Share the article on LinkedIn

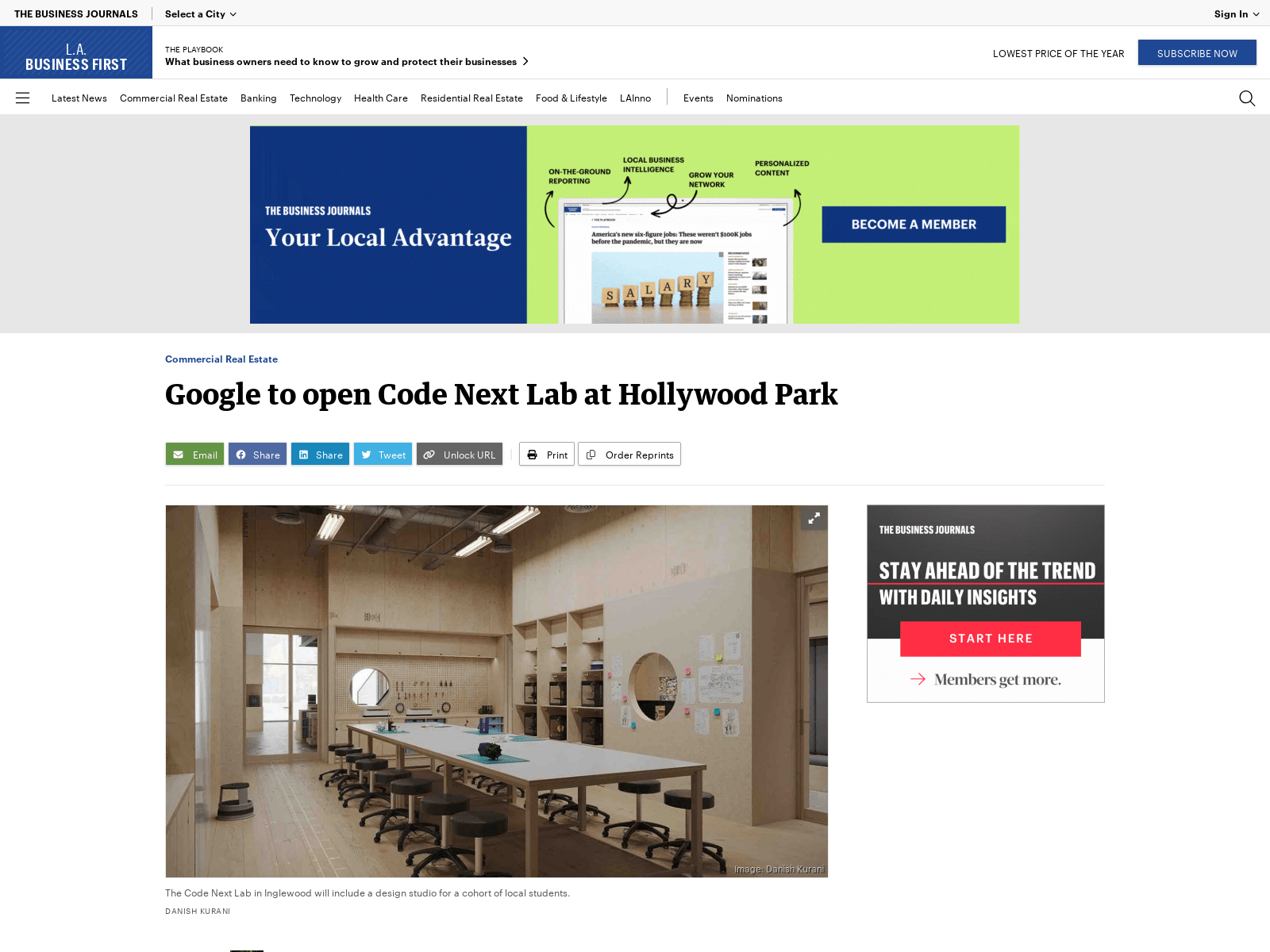tap(320, 454)
